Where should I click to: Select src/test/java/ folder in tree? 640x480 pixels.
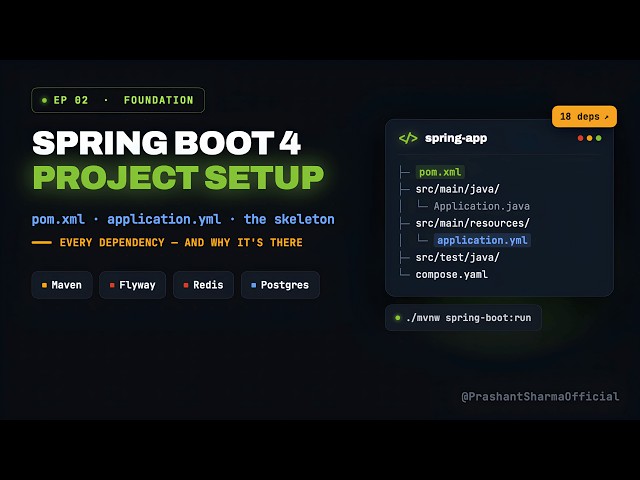[x=458, y=257]
